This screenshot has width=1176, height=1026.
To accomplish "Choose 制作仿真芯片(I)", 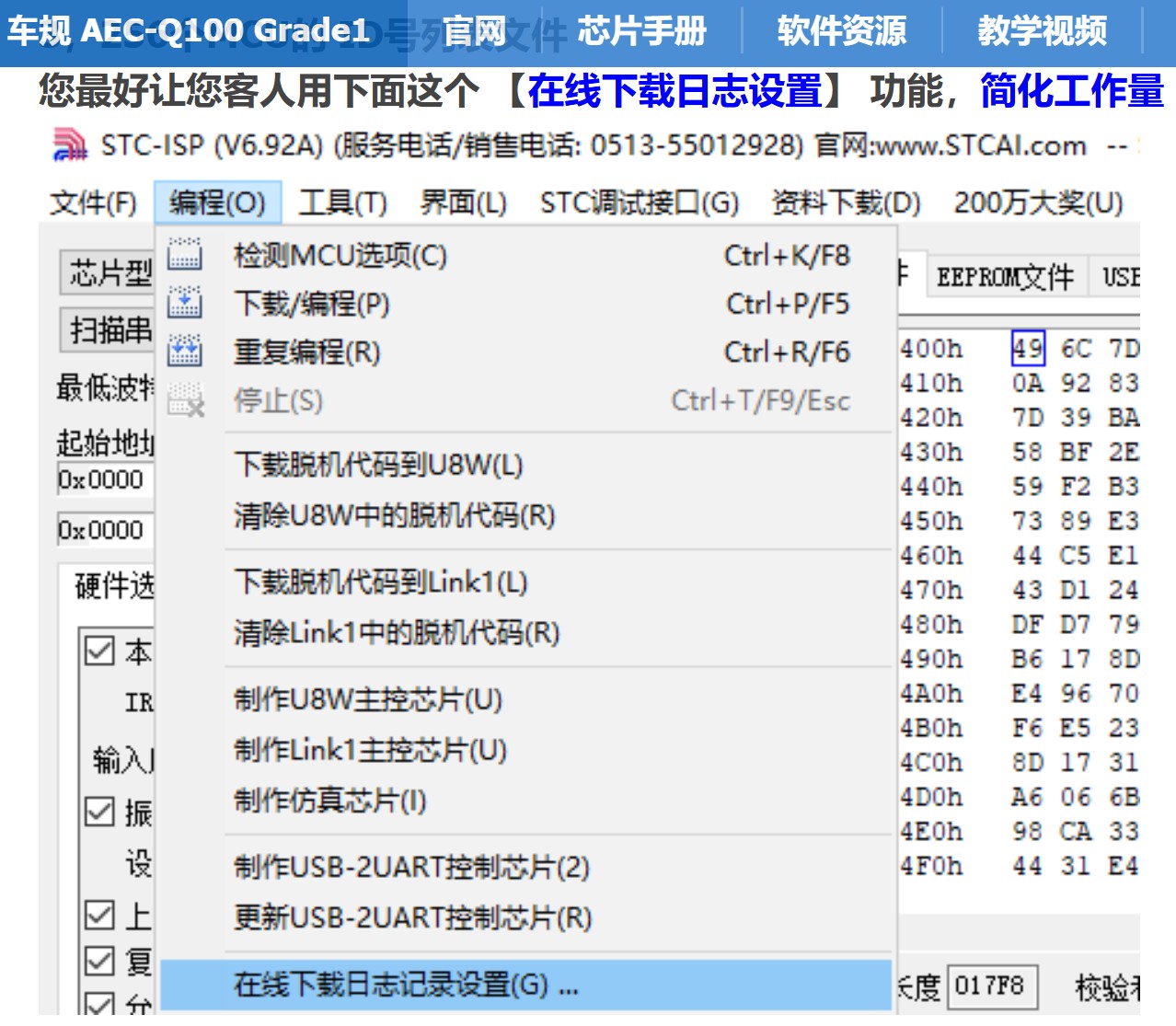I will (525, 801).
